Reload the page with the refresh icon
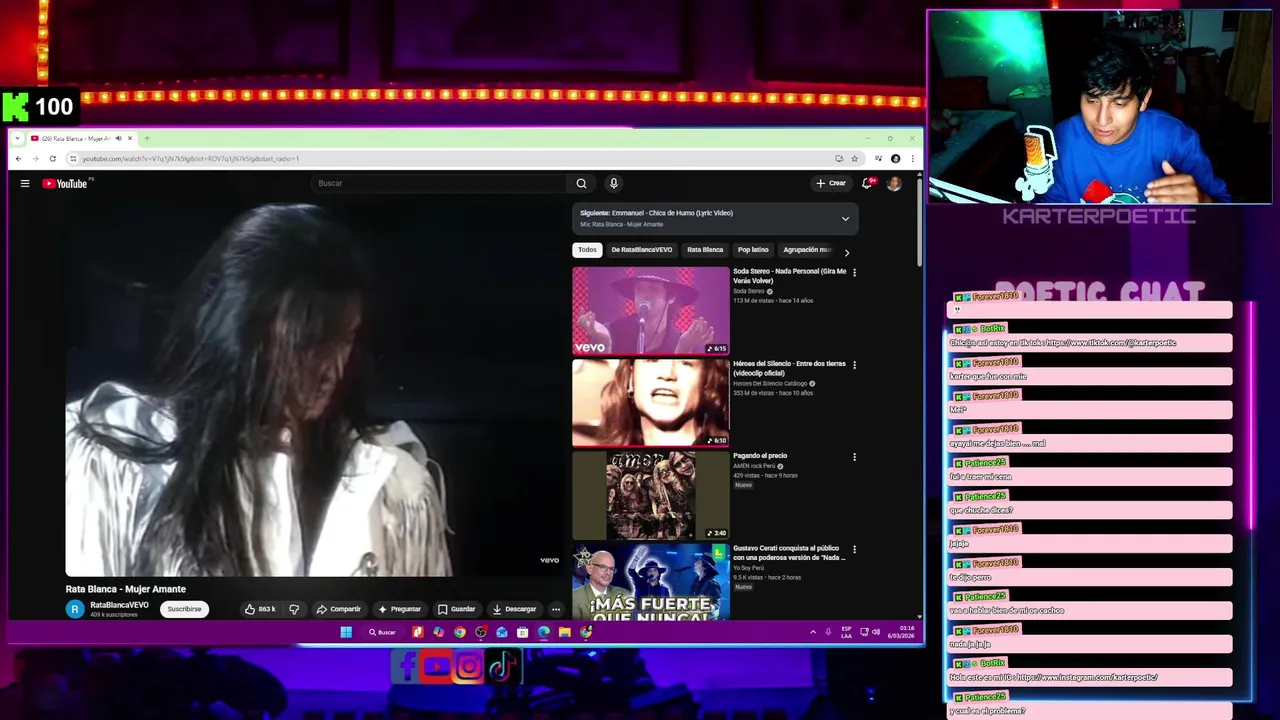This screenshot has height=720, width=1280. point(52,158)
